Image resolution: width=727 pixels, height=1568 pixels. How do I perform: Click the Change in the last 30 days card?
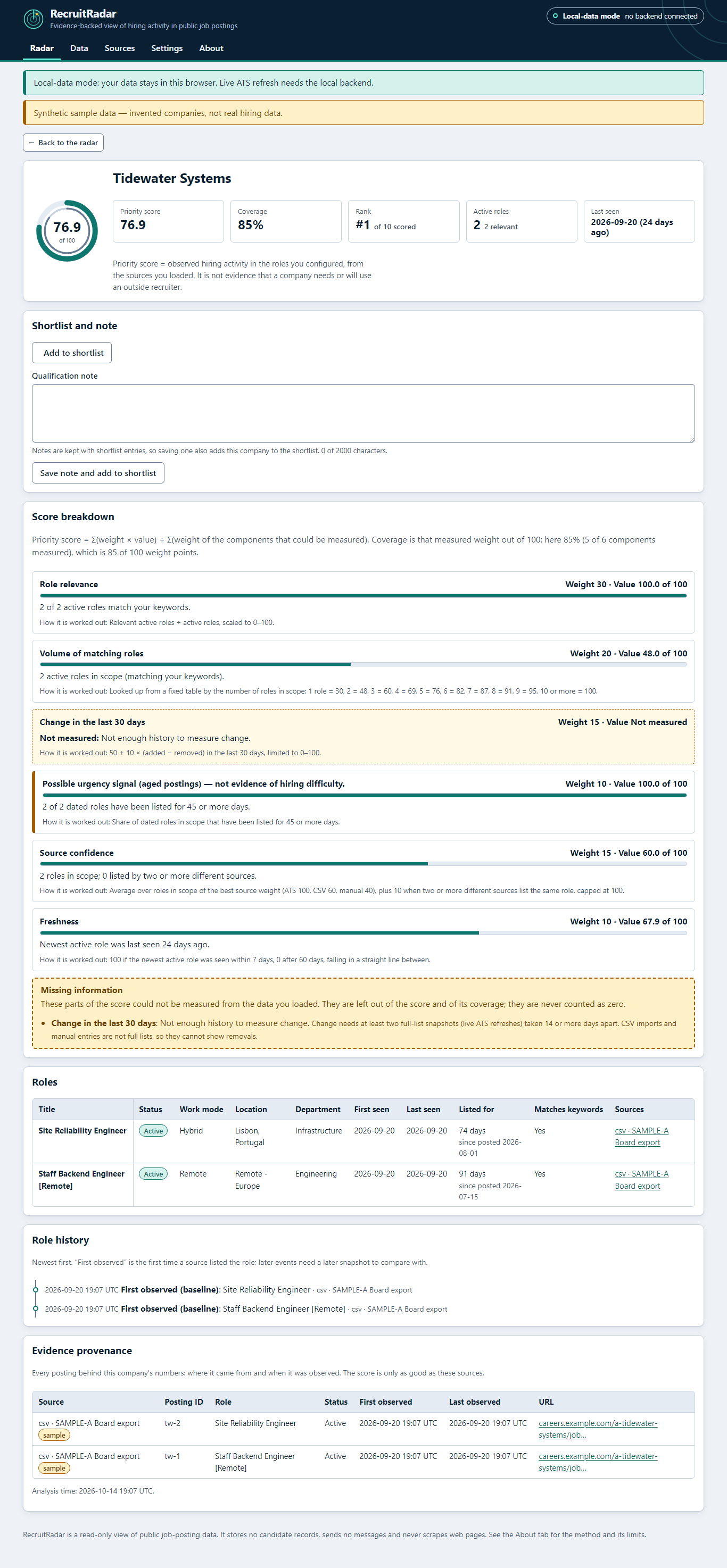tap(363, 737)
